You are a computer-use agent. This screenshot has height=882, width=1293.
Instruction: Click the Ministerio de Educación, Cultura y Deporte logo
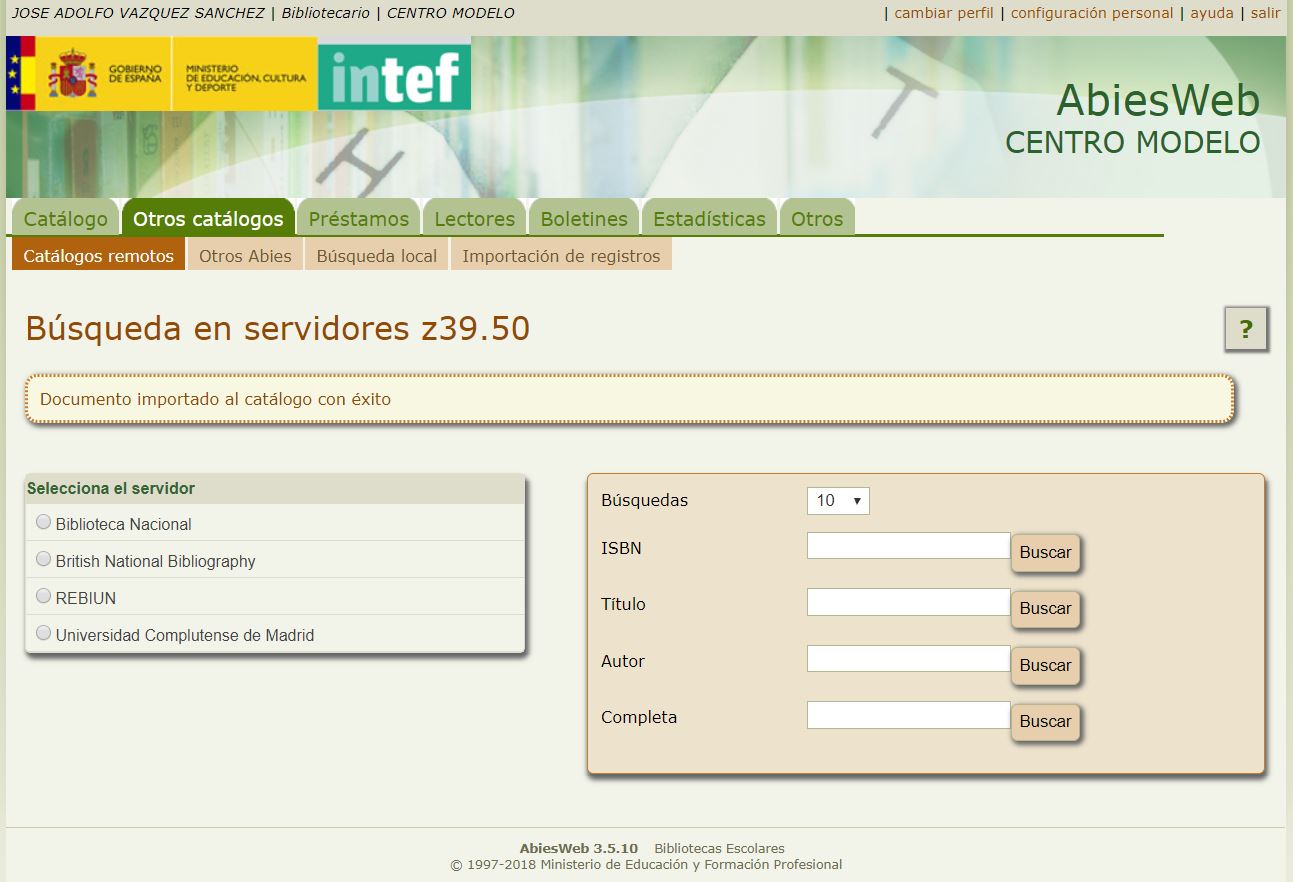click(x=245, y=73)
